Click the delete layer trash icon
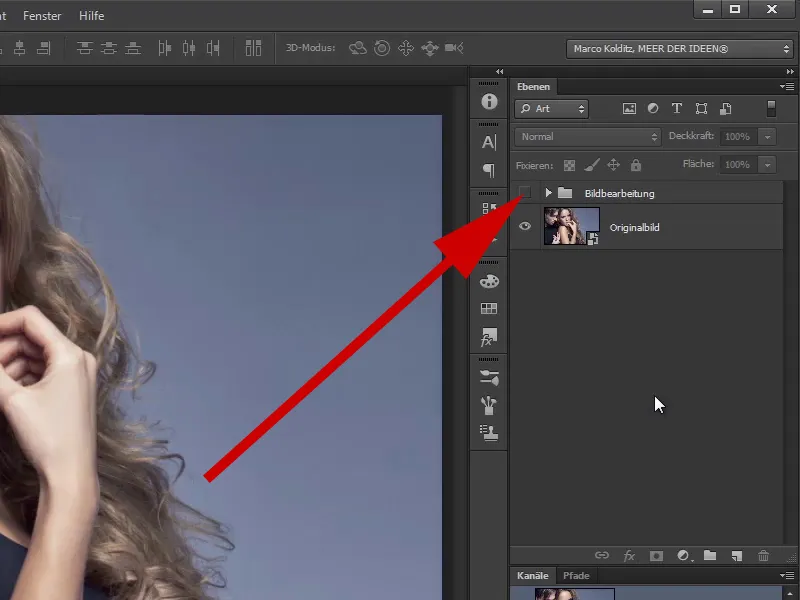Screen dimensions: 800x600 [x=763, y=555]
